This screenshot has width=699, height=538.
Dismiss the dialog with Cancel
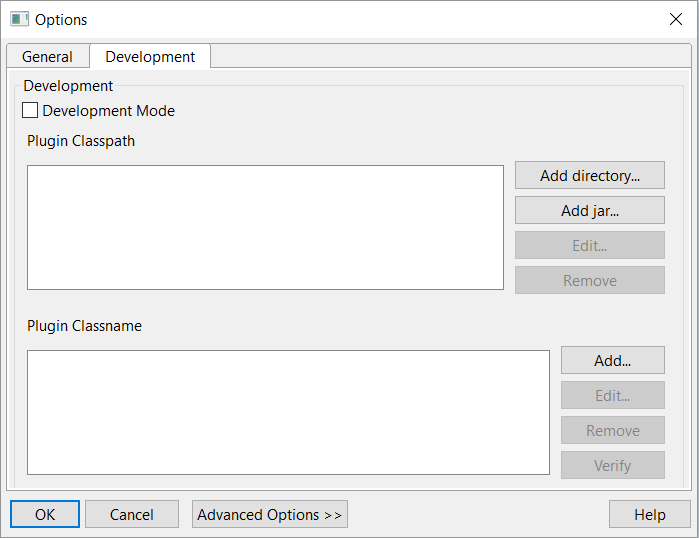(132, 514)
